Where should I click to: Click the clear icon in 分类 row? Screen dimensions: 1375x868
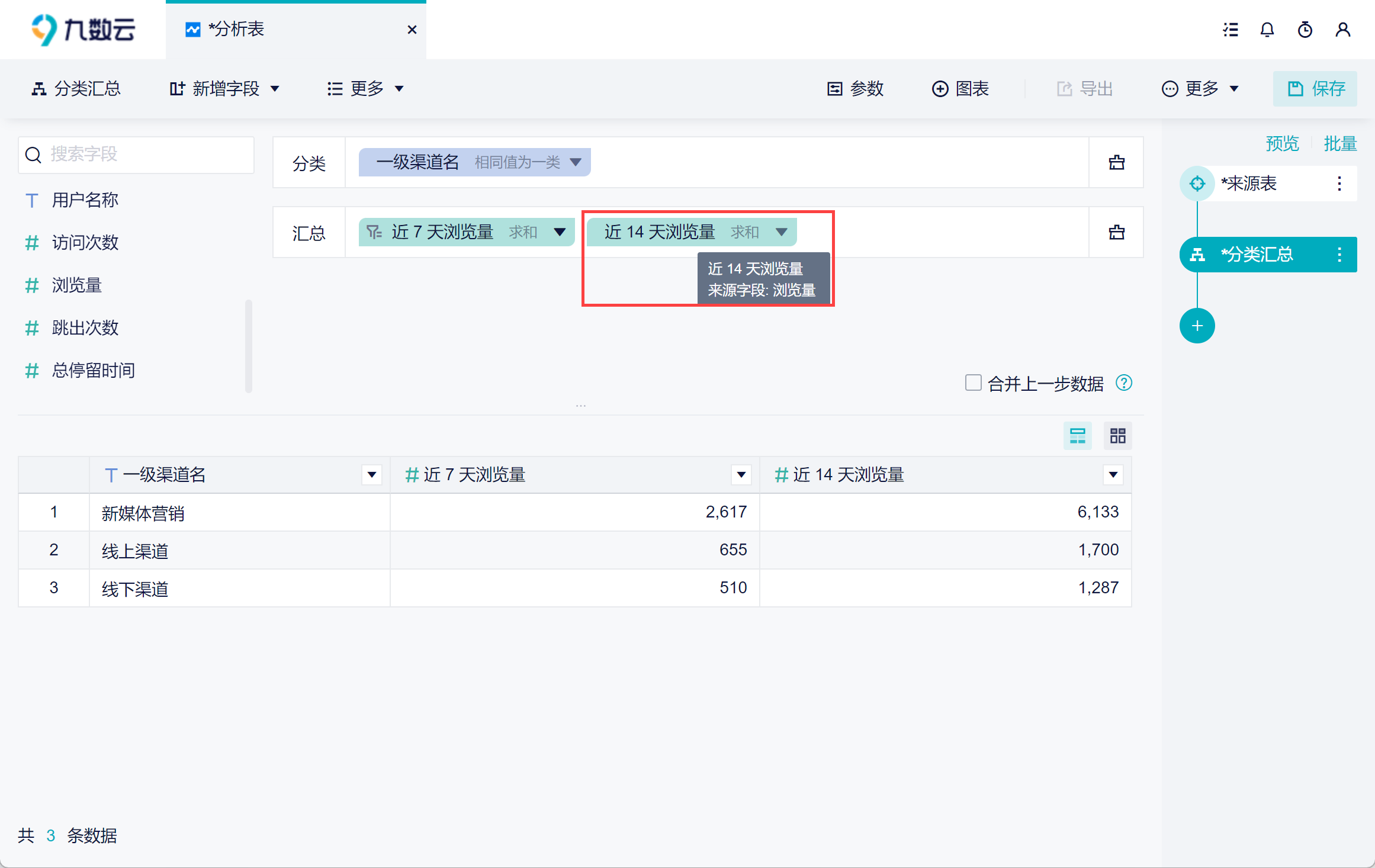point(1116,163)
